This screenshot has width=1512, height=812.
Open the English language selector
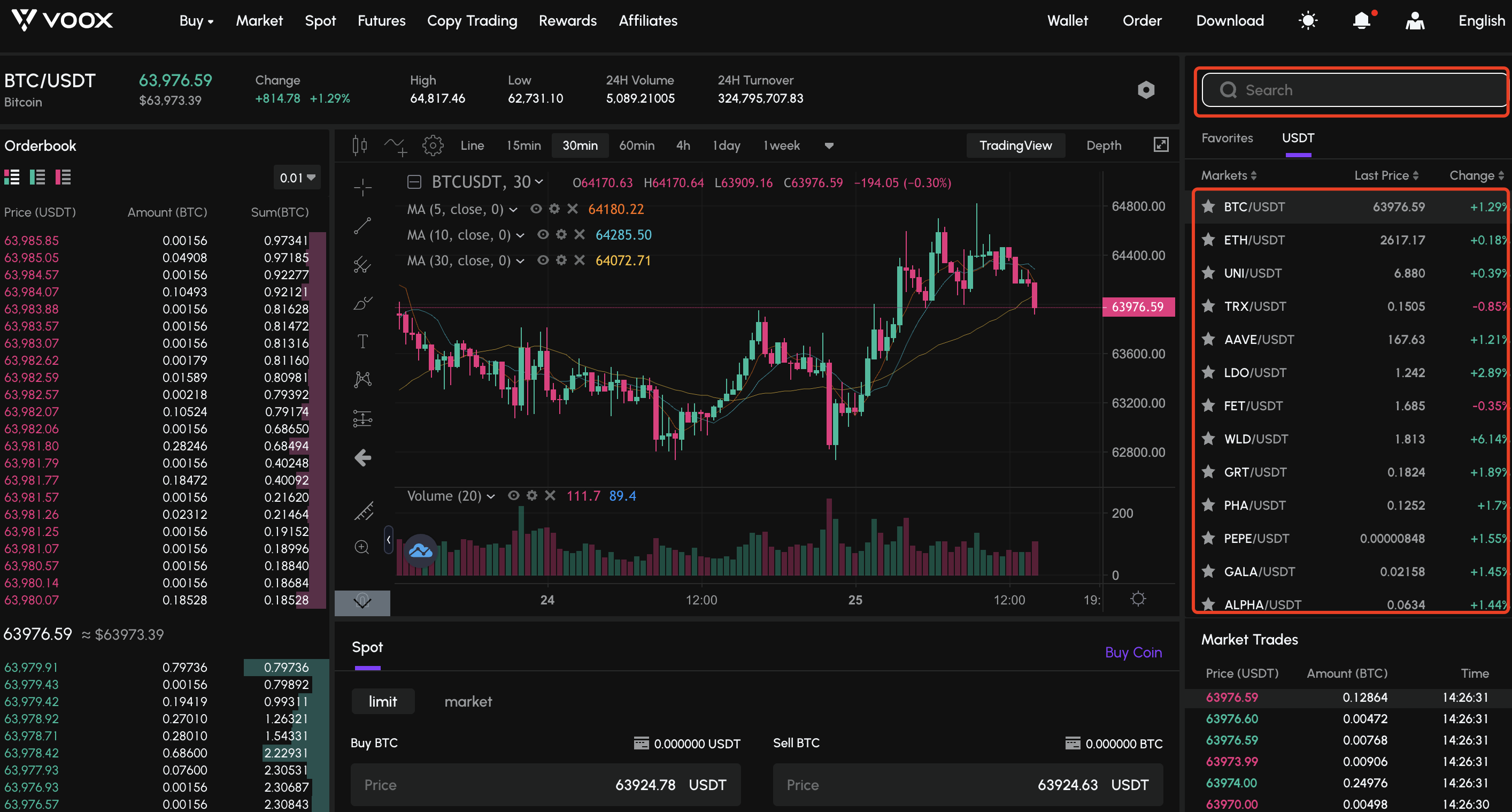[x=1482, y=20]
